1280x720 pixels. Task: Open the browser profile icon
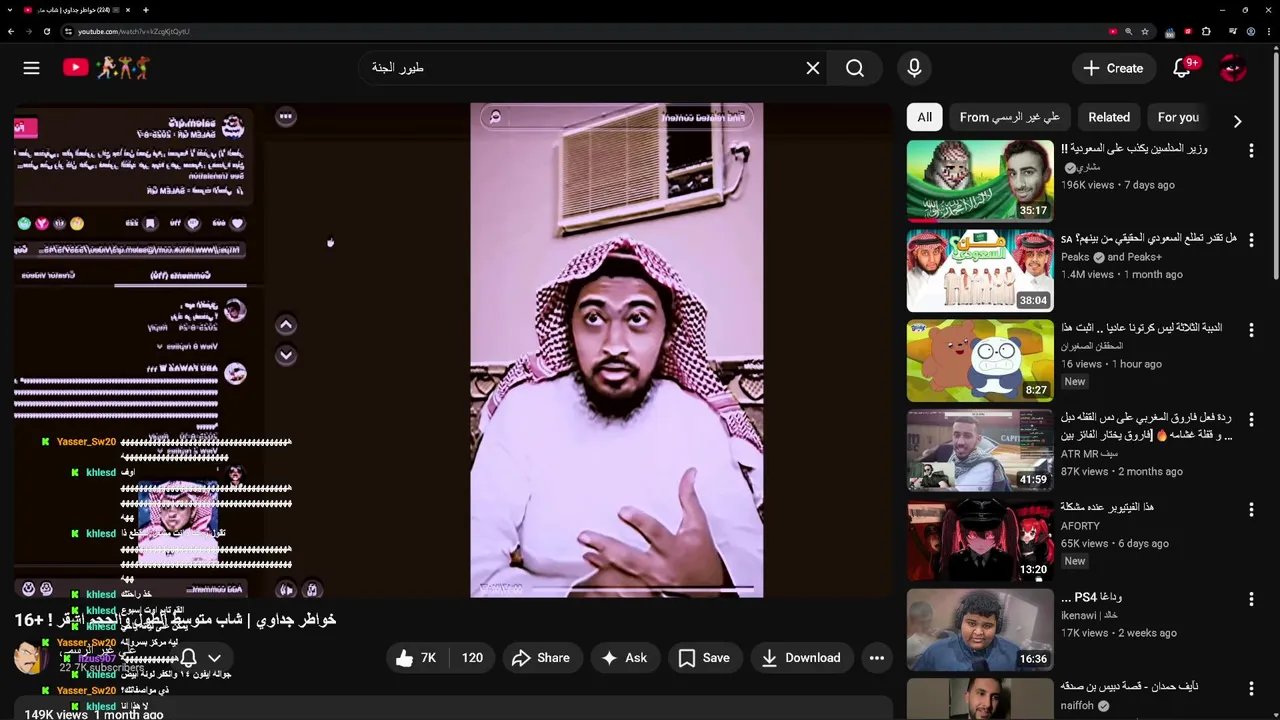[x=1251, y=31]
